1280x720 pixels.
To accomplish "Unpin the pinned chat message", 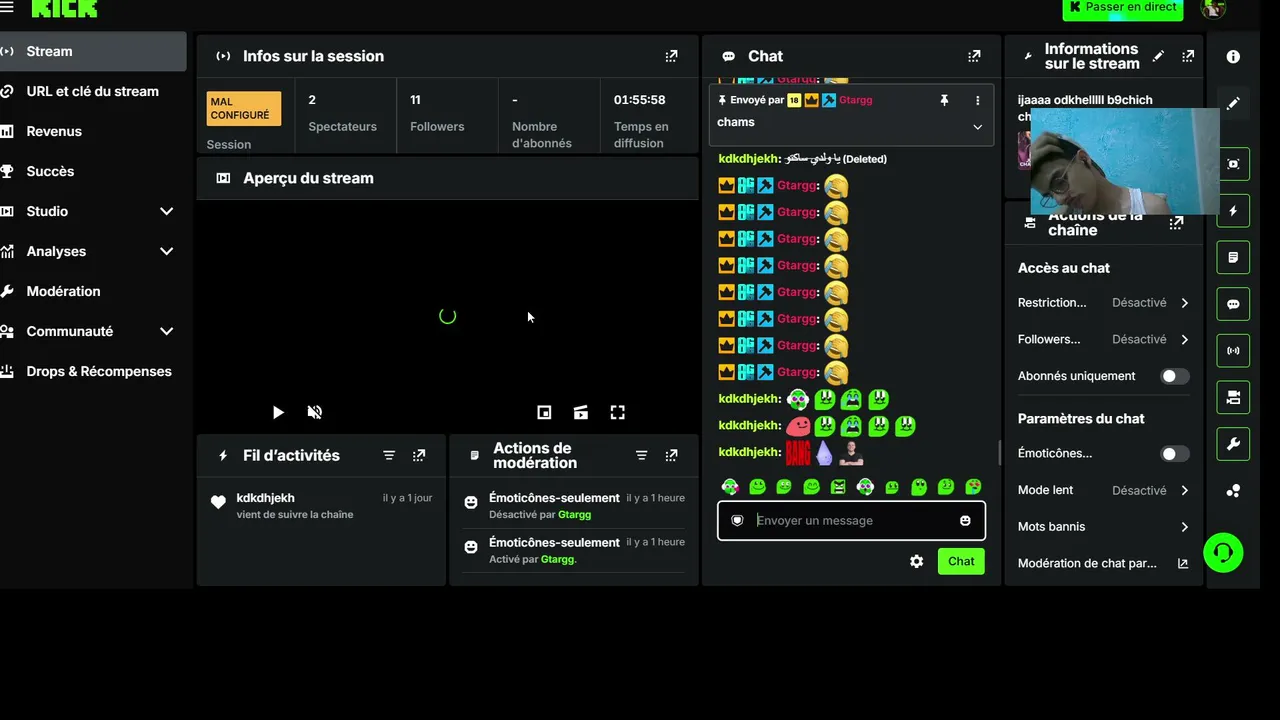I will point(943,100).
